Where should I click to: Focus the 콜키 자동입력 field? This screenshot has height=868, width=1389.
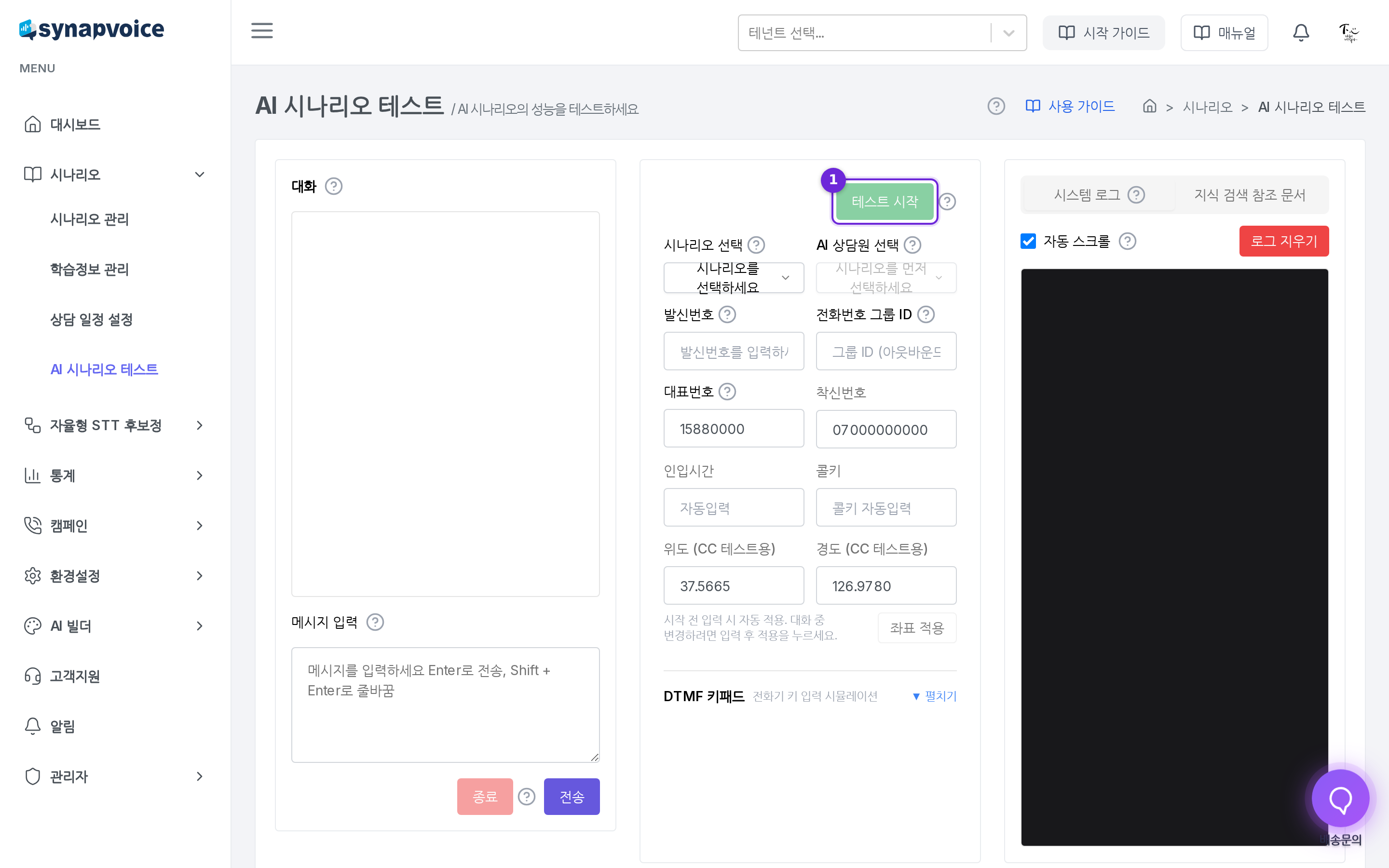885,507
